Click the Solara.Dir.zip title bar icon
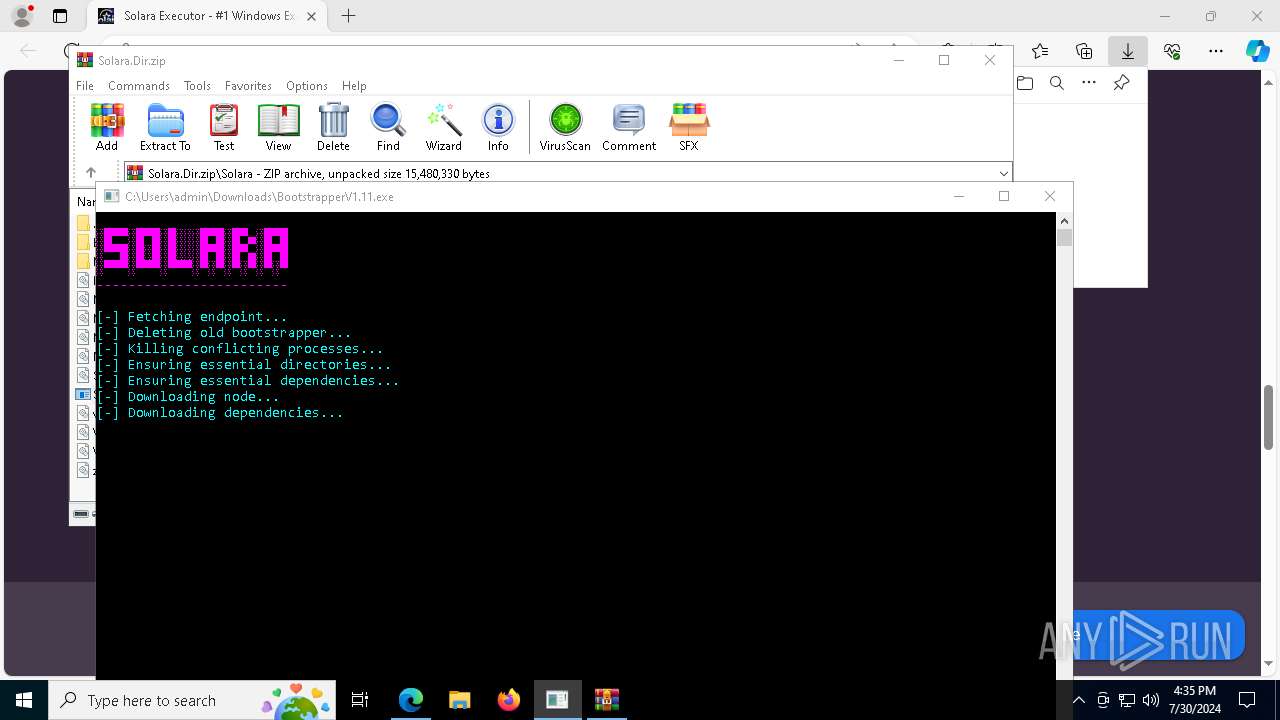The image size is (1280, 720). coord(85,60)
